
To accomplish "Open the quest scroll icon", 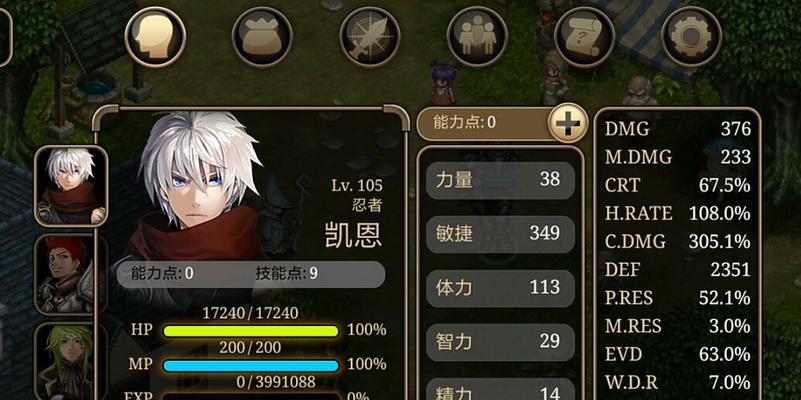I will (584, 37).
